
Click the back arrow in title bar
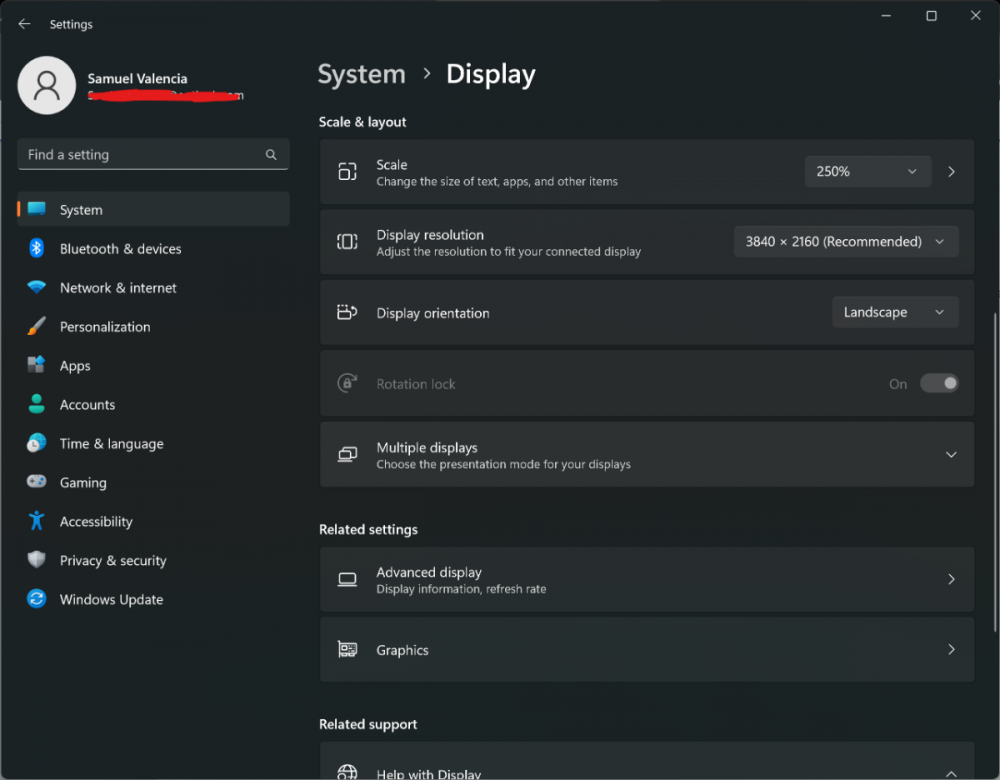[25, 24]
